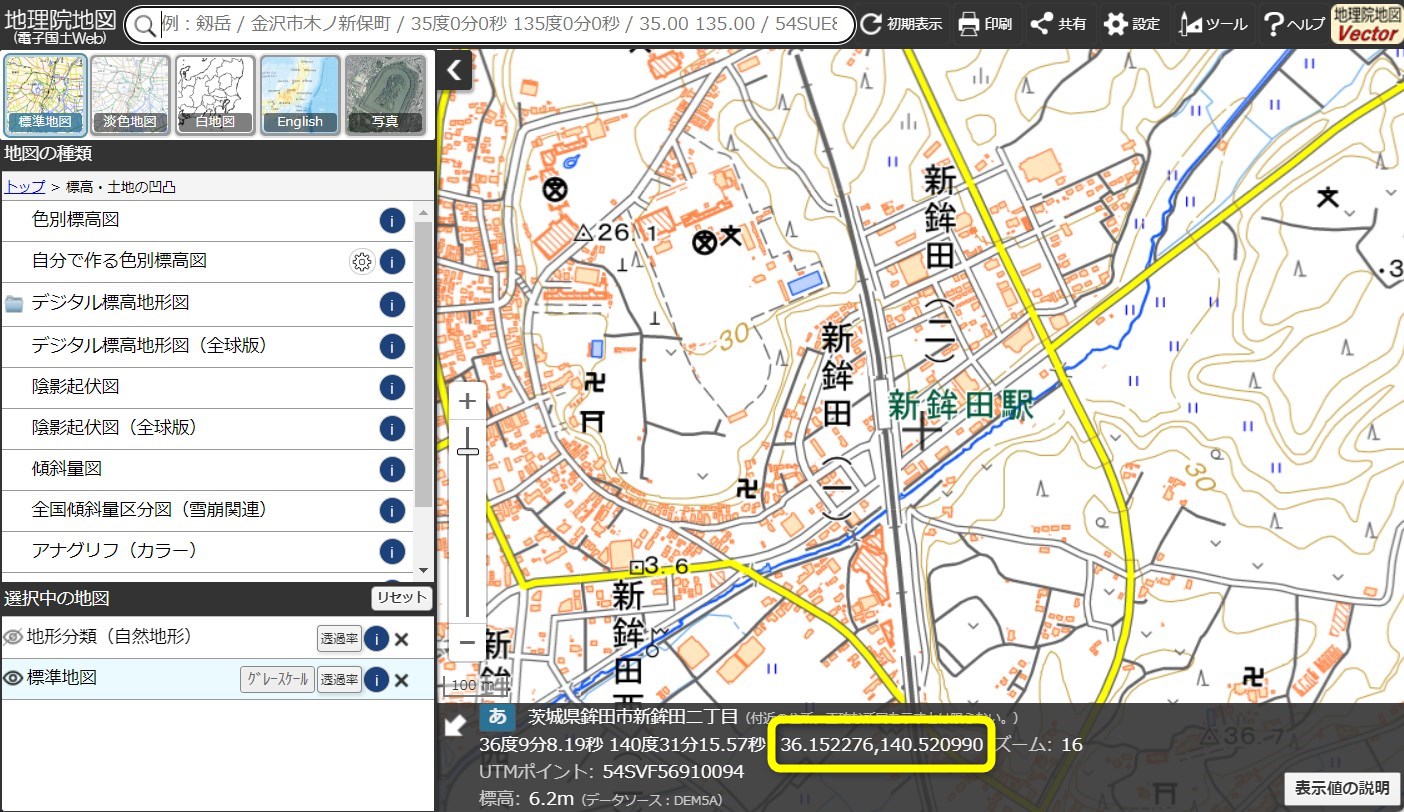Toggle グレースケール for 標準地図
1404x812 pixels.
point(277,680)
